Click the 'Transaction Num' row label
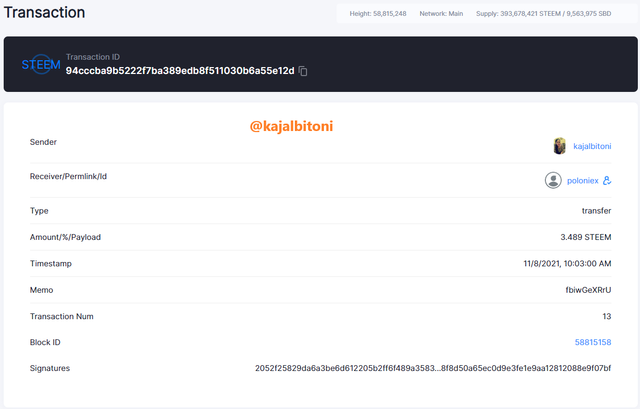Image resolution: width=640 pixels, height=409 pixels. point(62,316)
